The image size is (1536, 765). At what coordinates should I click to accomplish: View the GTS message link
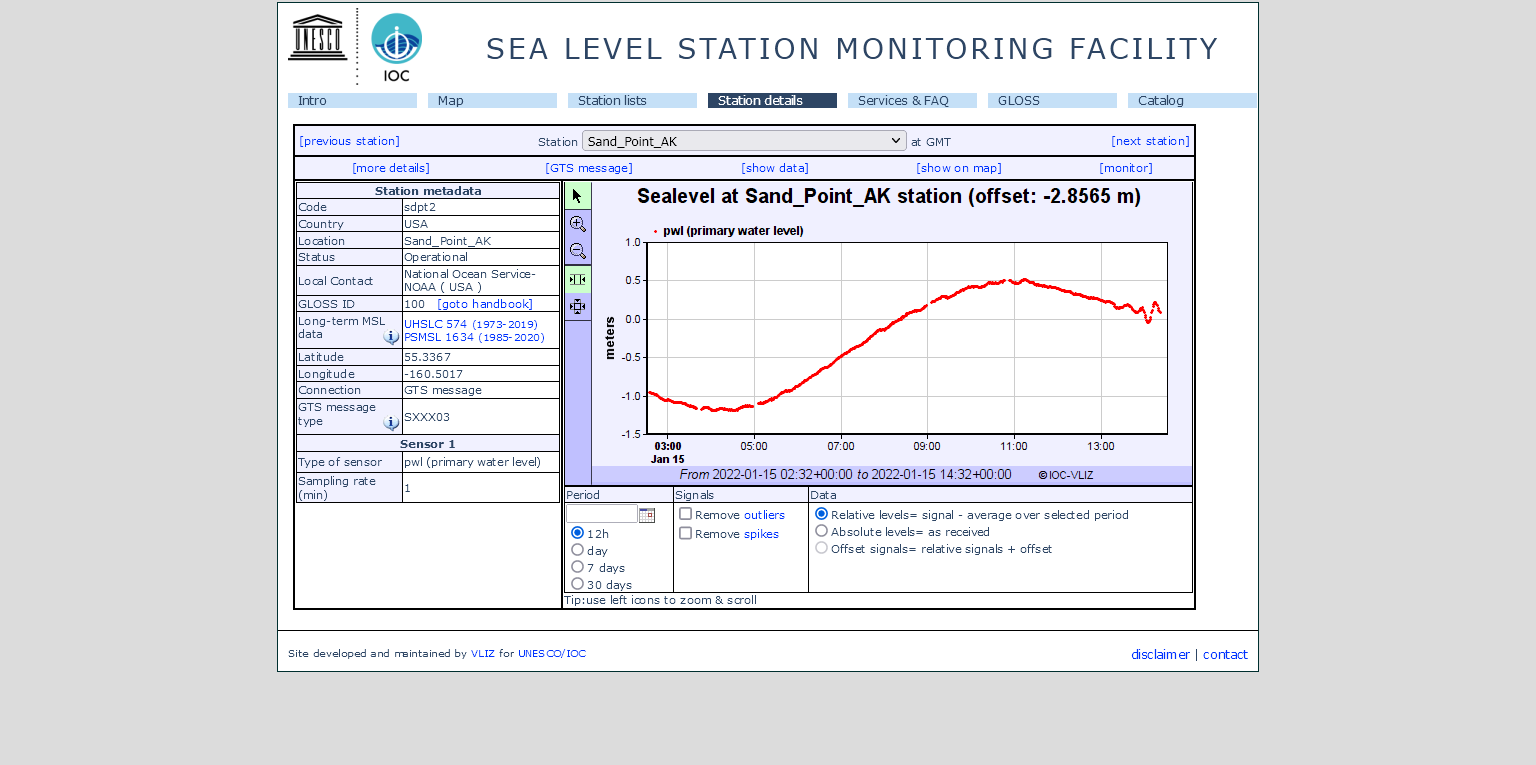pyautogui.click(x=589, y=168)
